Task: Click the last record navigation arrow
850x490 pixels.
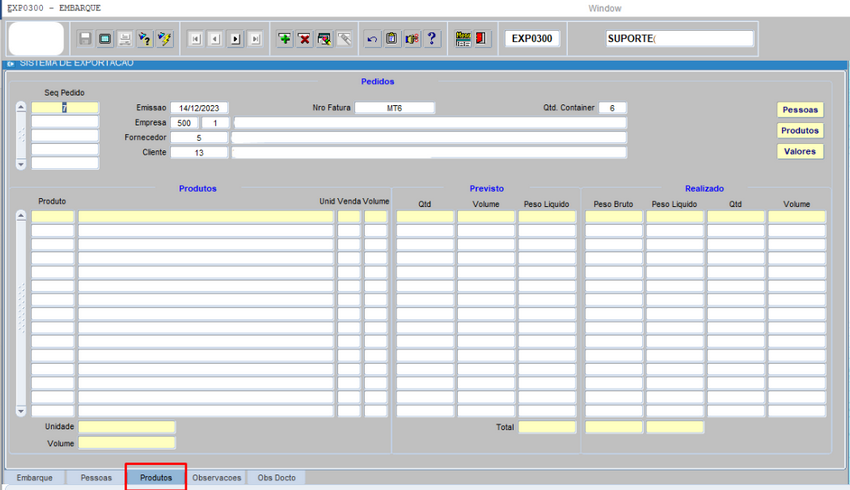Action: coord(255,39)
